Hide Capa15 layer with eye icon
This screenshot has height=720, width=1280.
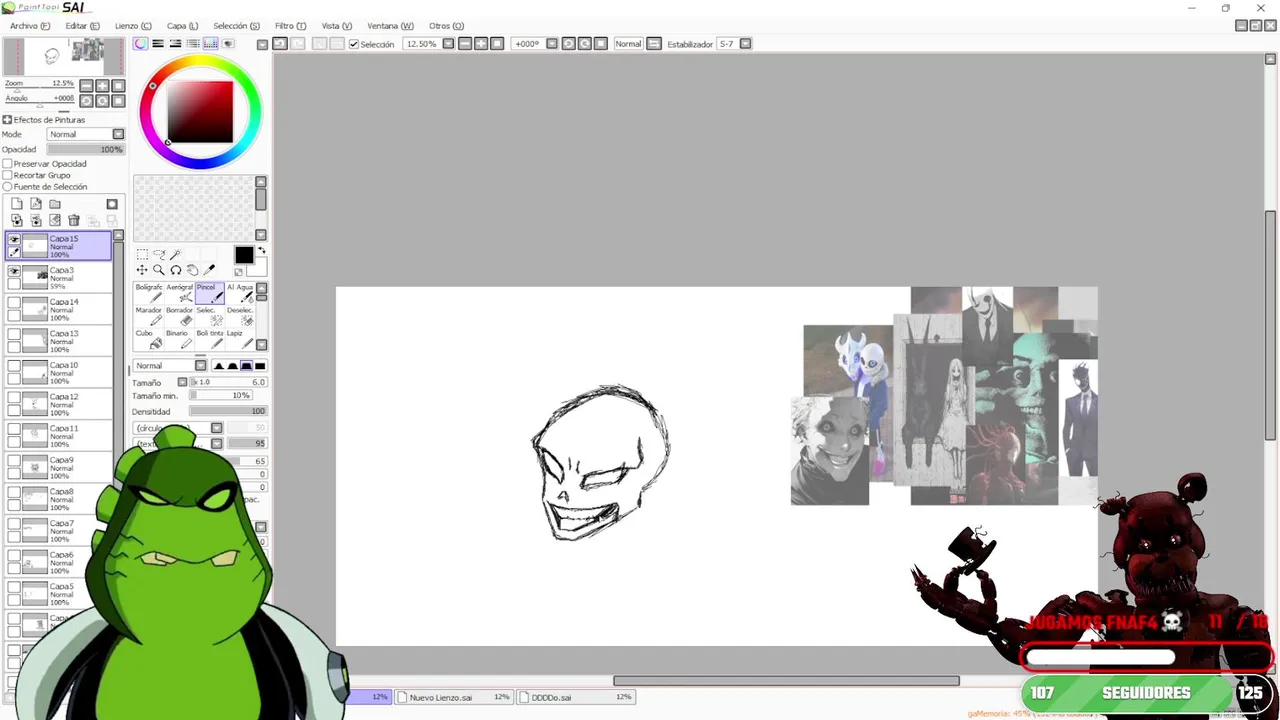click(x=14, y=240)
